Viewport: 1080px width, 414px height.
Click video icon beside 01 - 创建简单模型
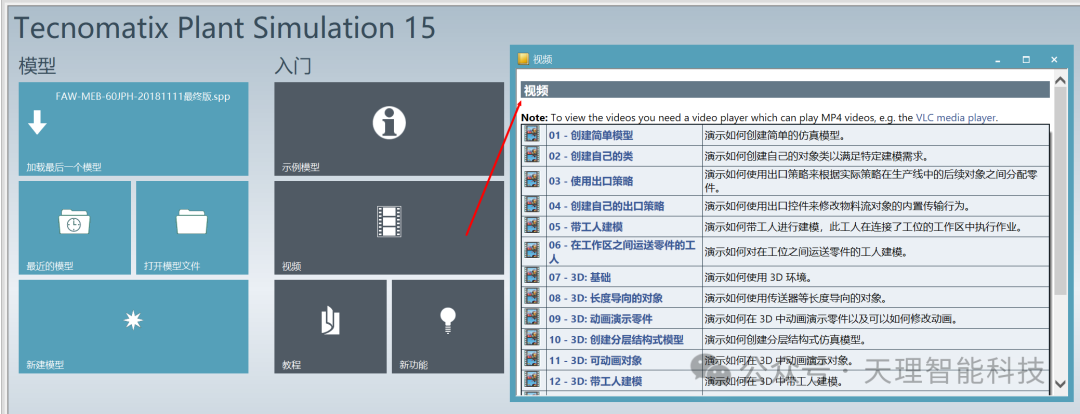click(532, 134)
